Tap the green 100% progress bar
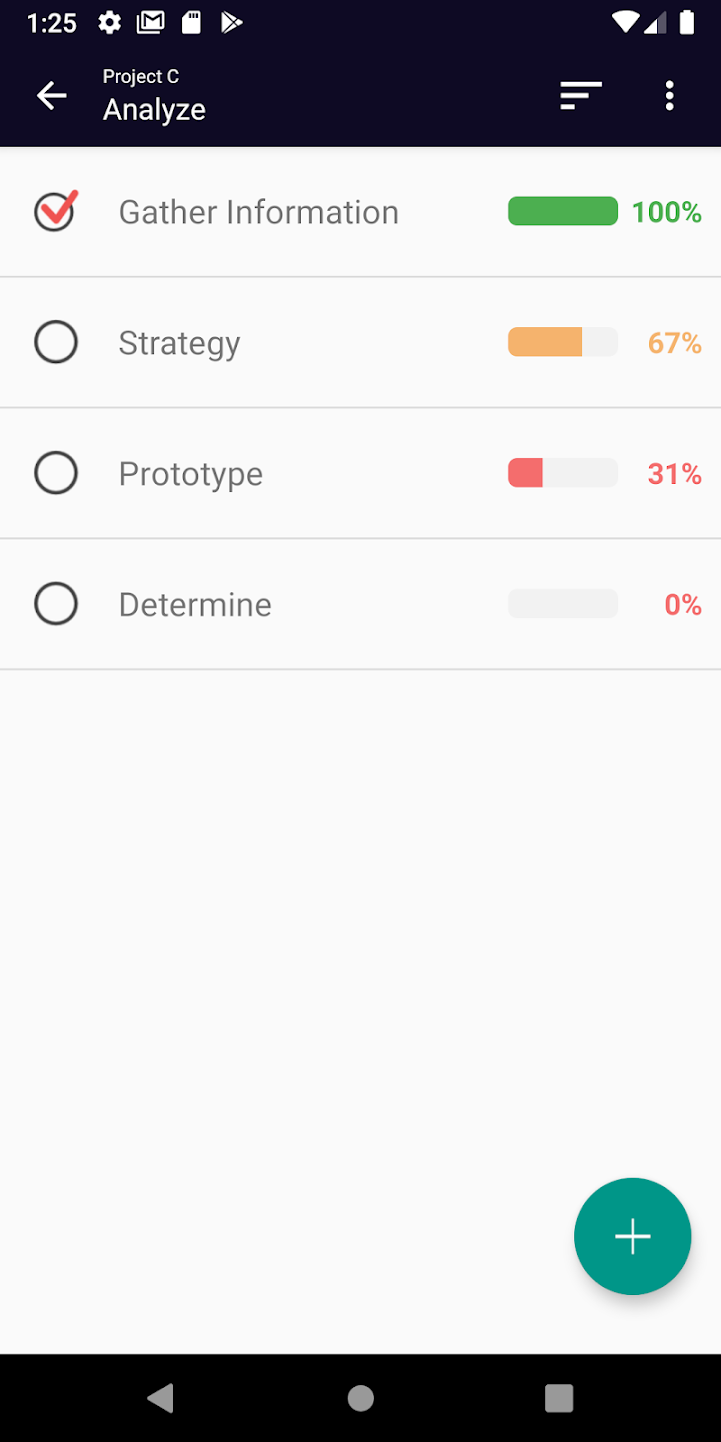 coord(562,211)
